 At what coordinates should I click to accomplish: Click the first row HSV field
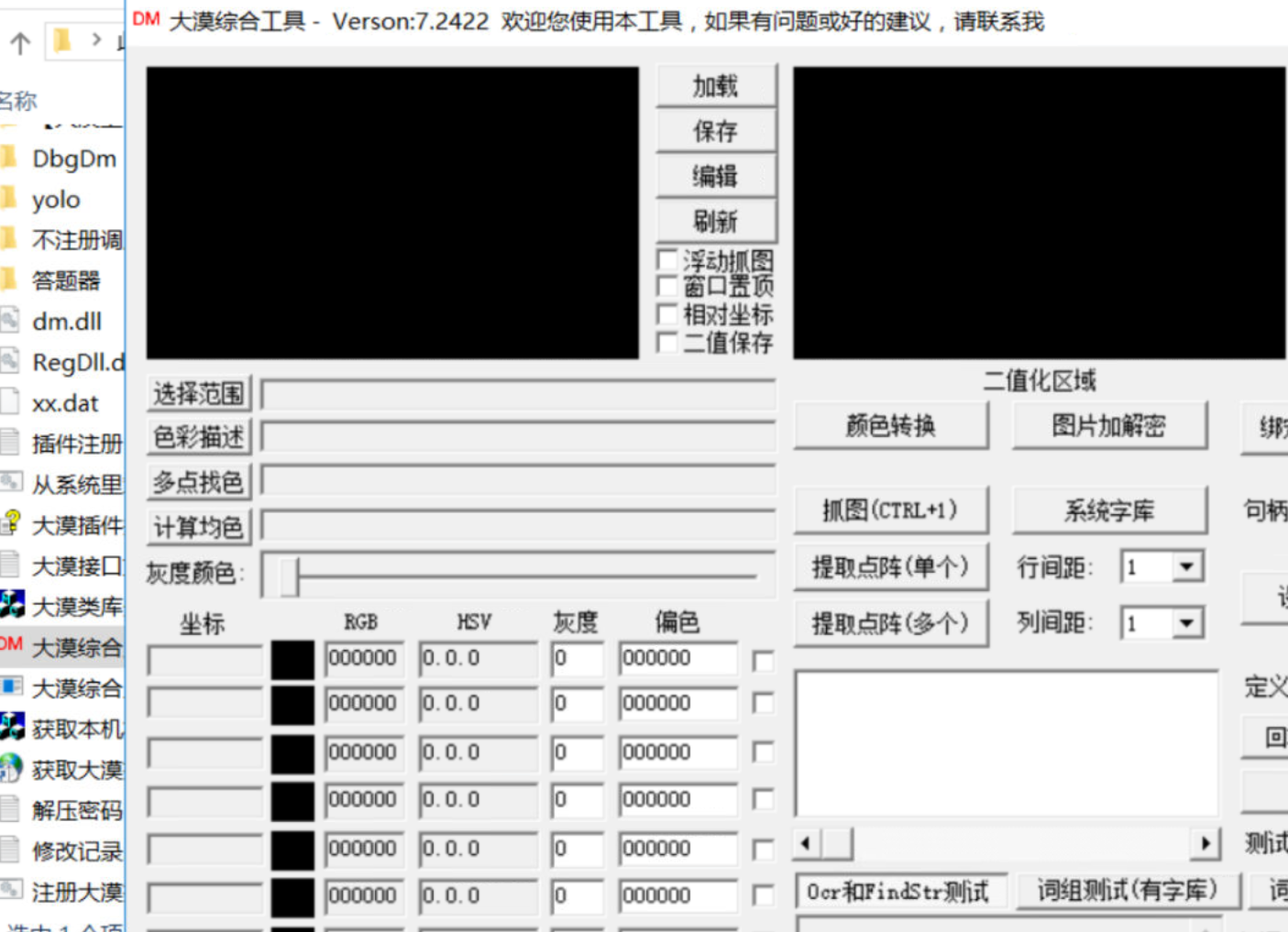coord(478,659)
